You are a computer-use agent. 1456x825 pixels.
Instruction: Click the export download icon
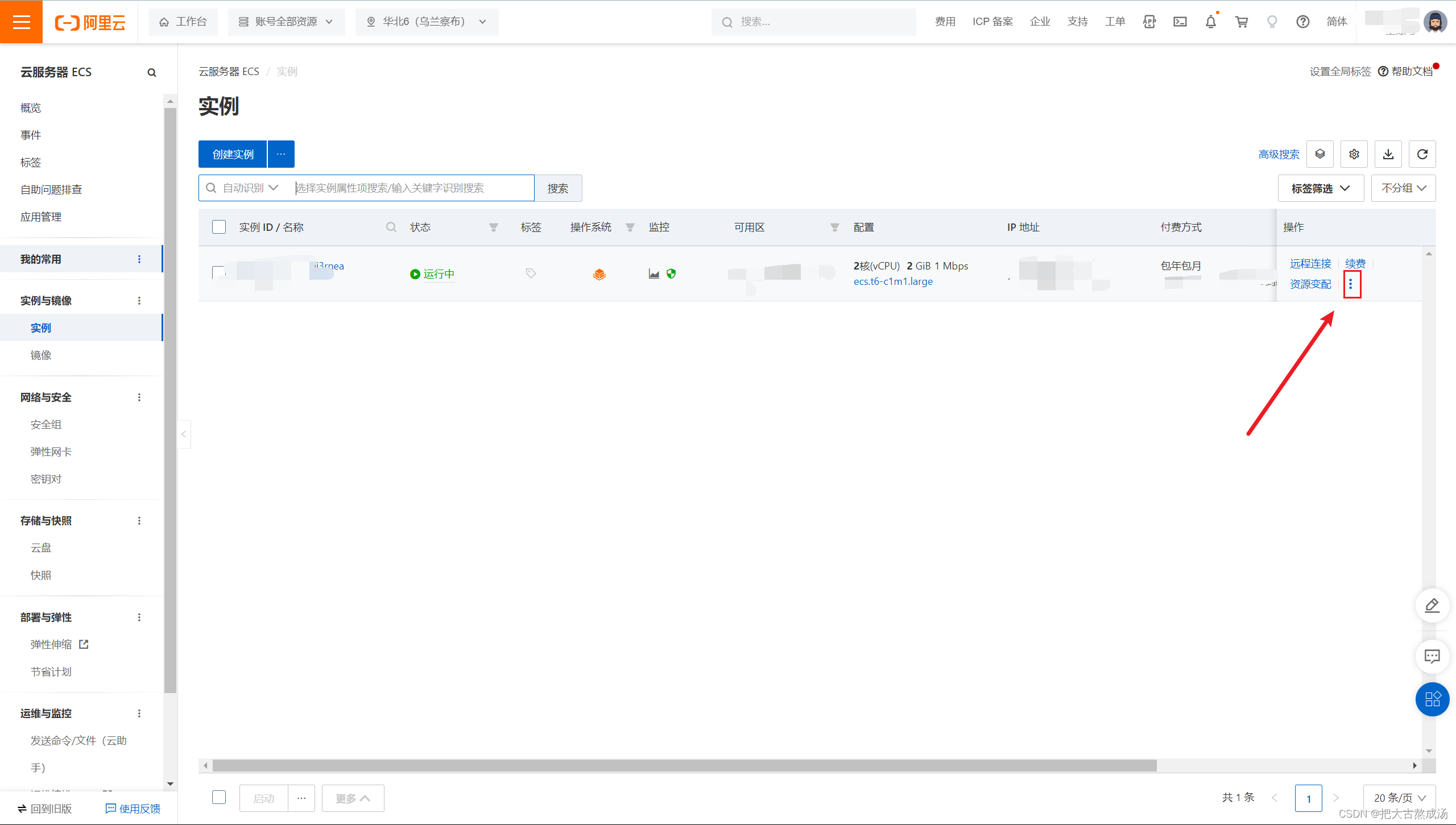tap(1388, 154)
